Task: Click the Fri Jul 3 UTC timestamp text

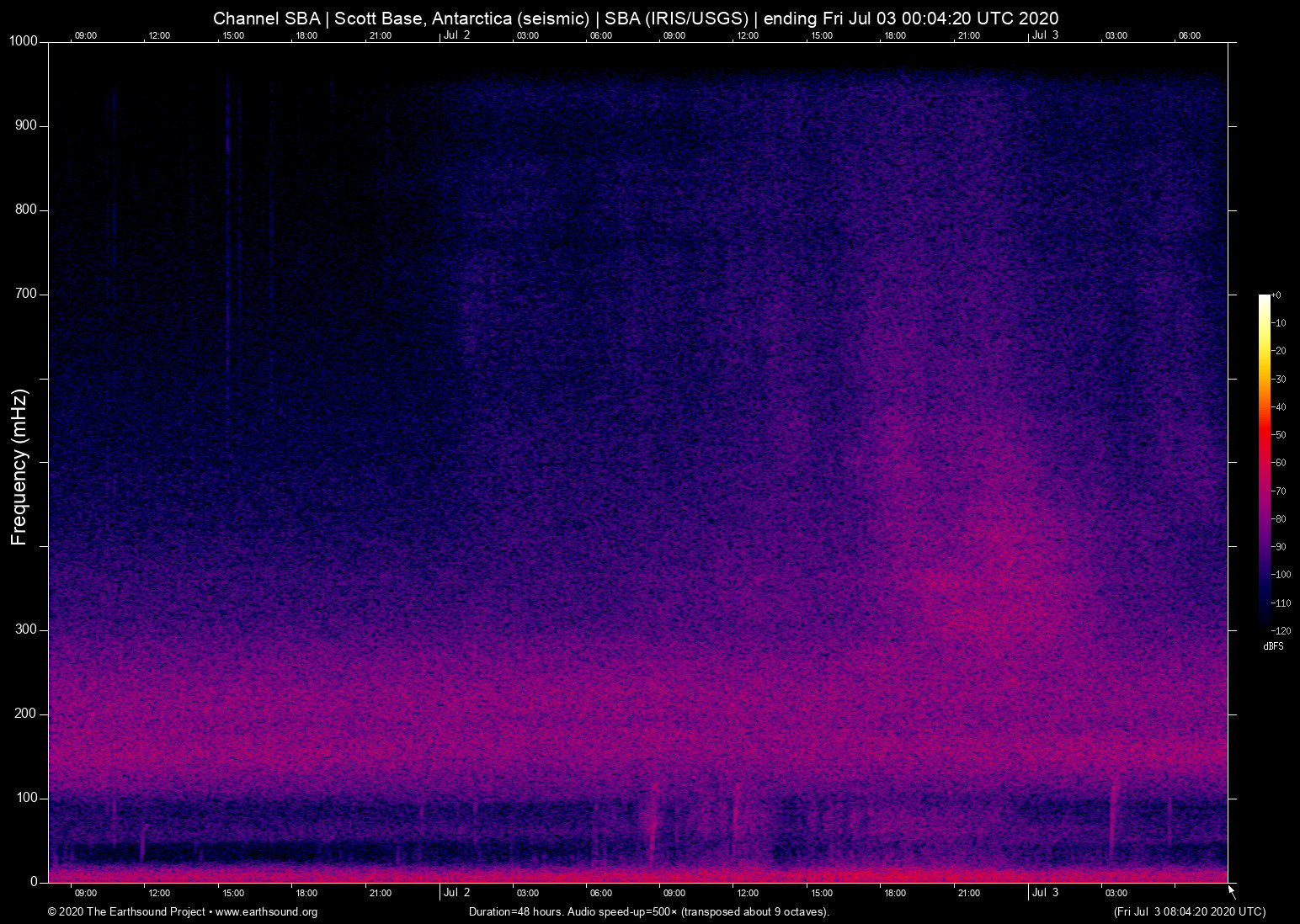Action: tap(1189, 911)
